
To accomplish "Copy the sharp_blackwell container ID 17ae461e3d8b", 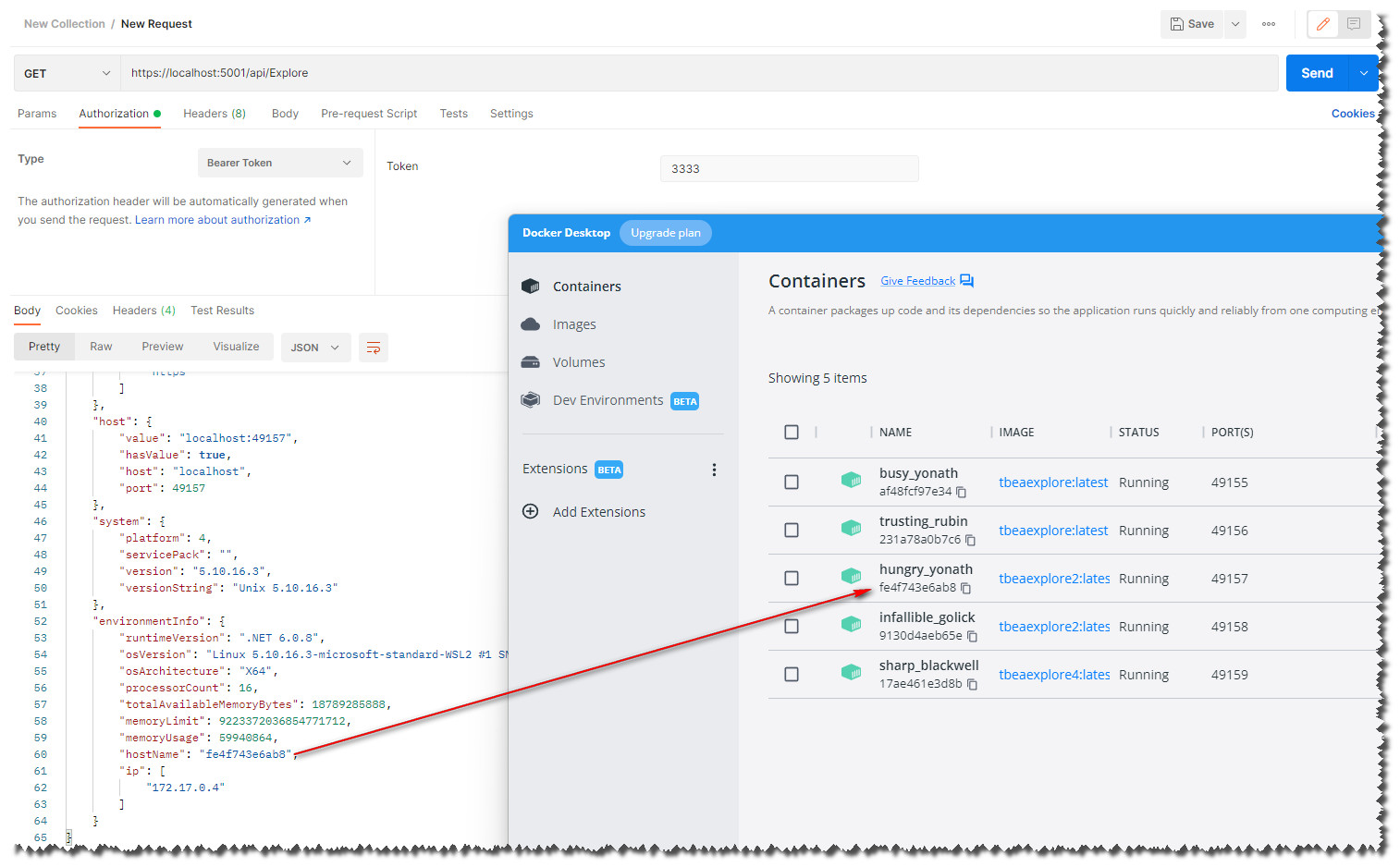I will click(x=973, y=685).
